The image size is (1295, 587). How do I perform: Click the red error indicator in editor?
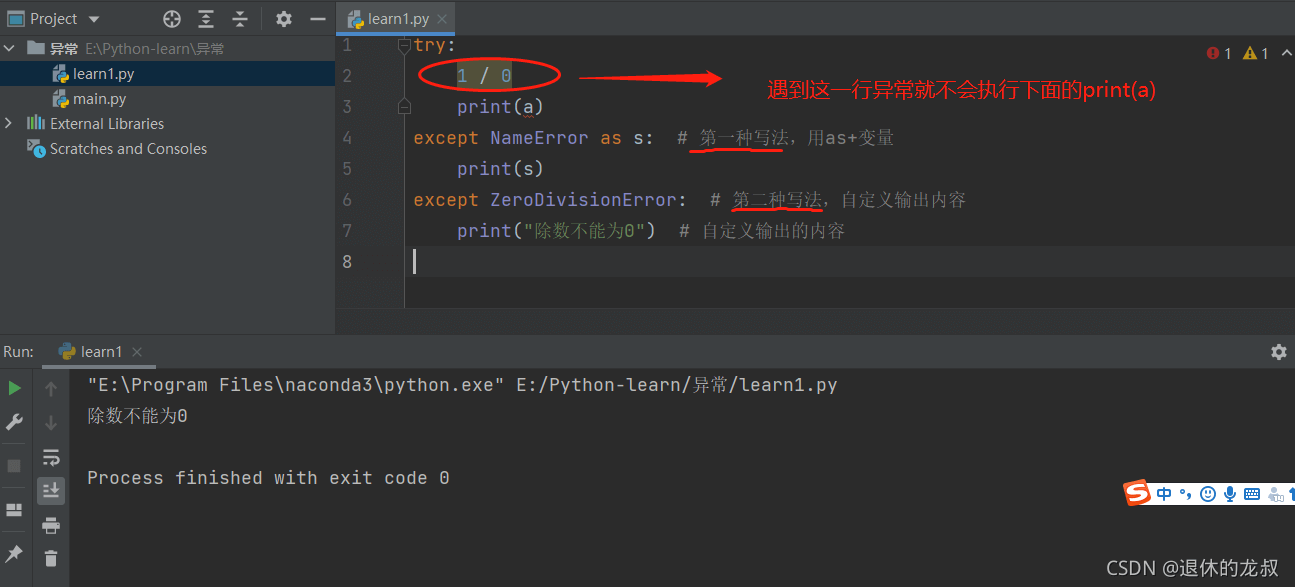(1220, 53)
